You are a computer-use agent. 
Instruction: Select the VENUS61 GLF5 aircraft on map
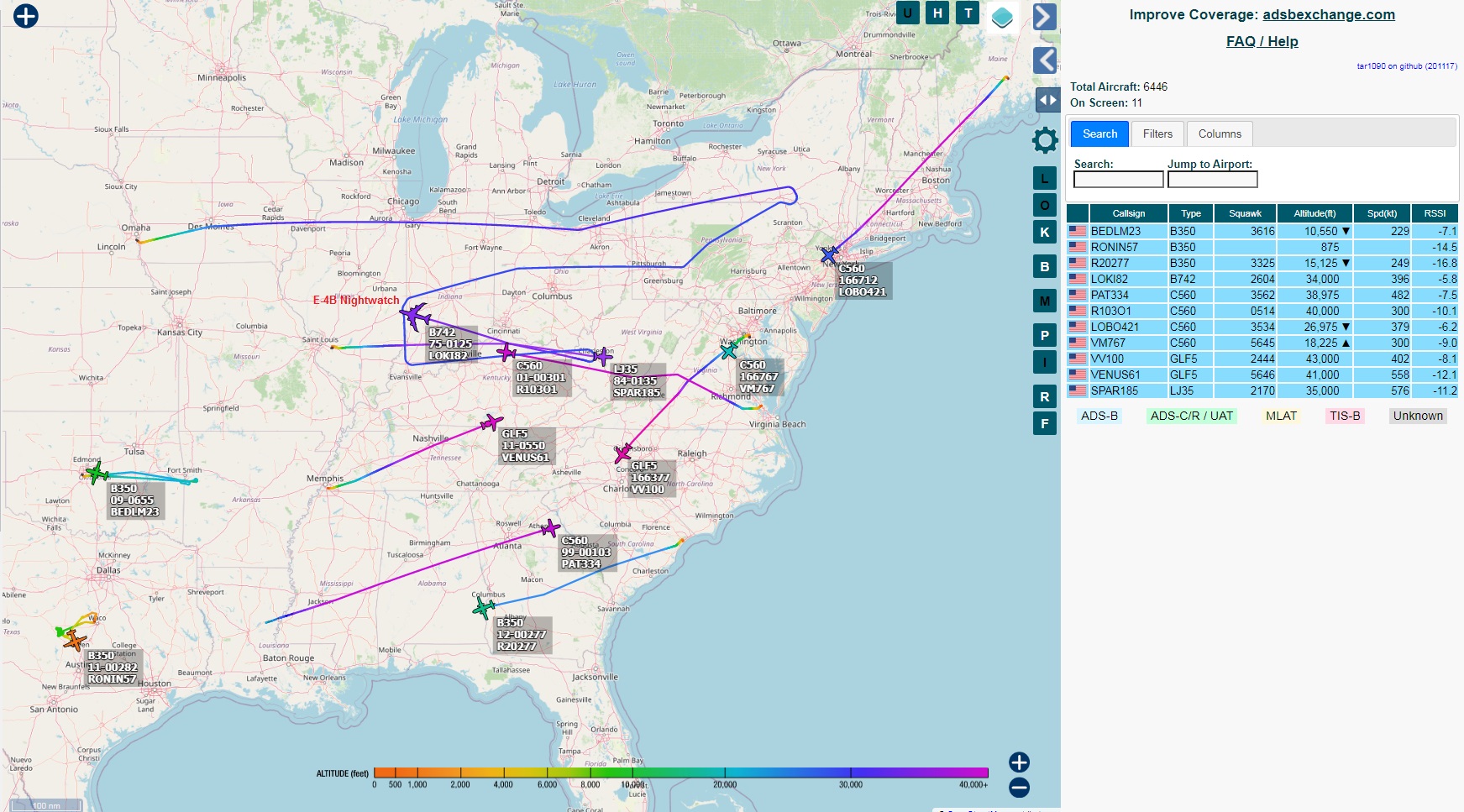tap(491, 422)
